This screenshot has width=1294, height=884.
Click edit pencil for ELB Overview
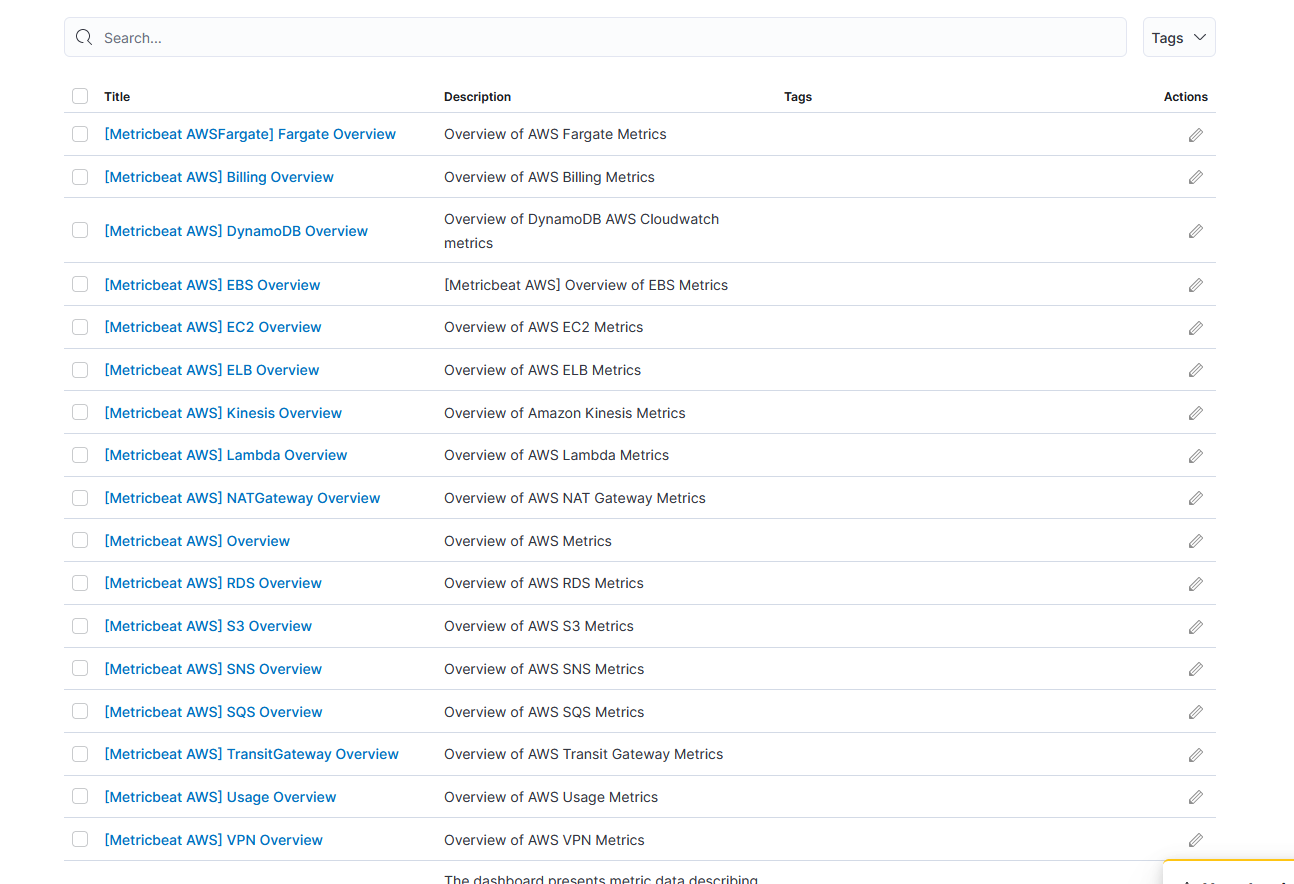pos(1195,370)
